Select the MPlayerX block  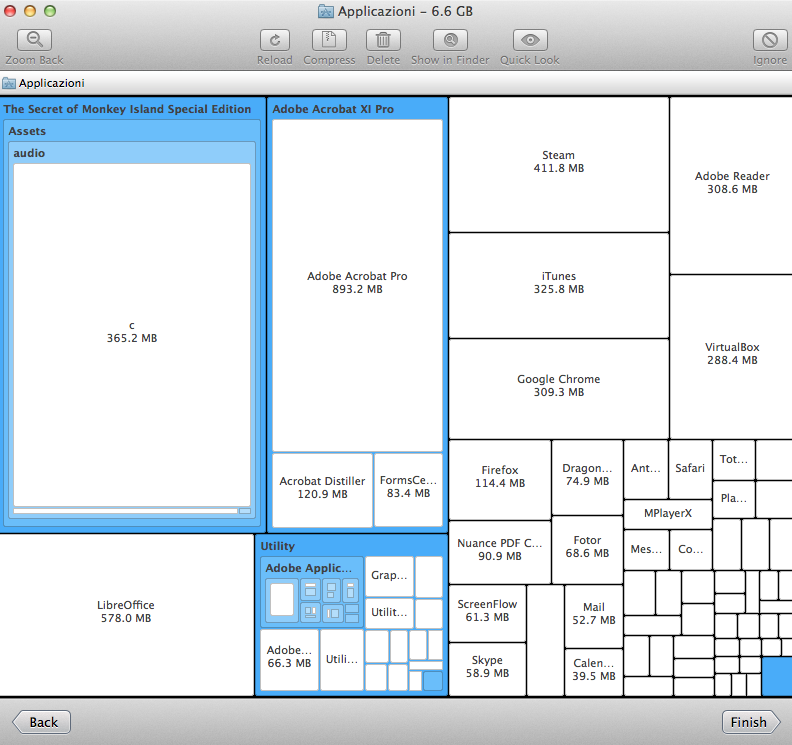pos(668,514)
